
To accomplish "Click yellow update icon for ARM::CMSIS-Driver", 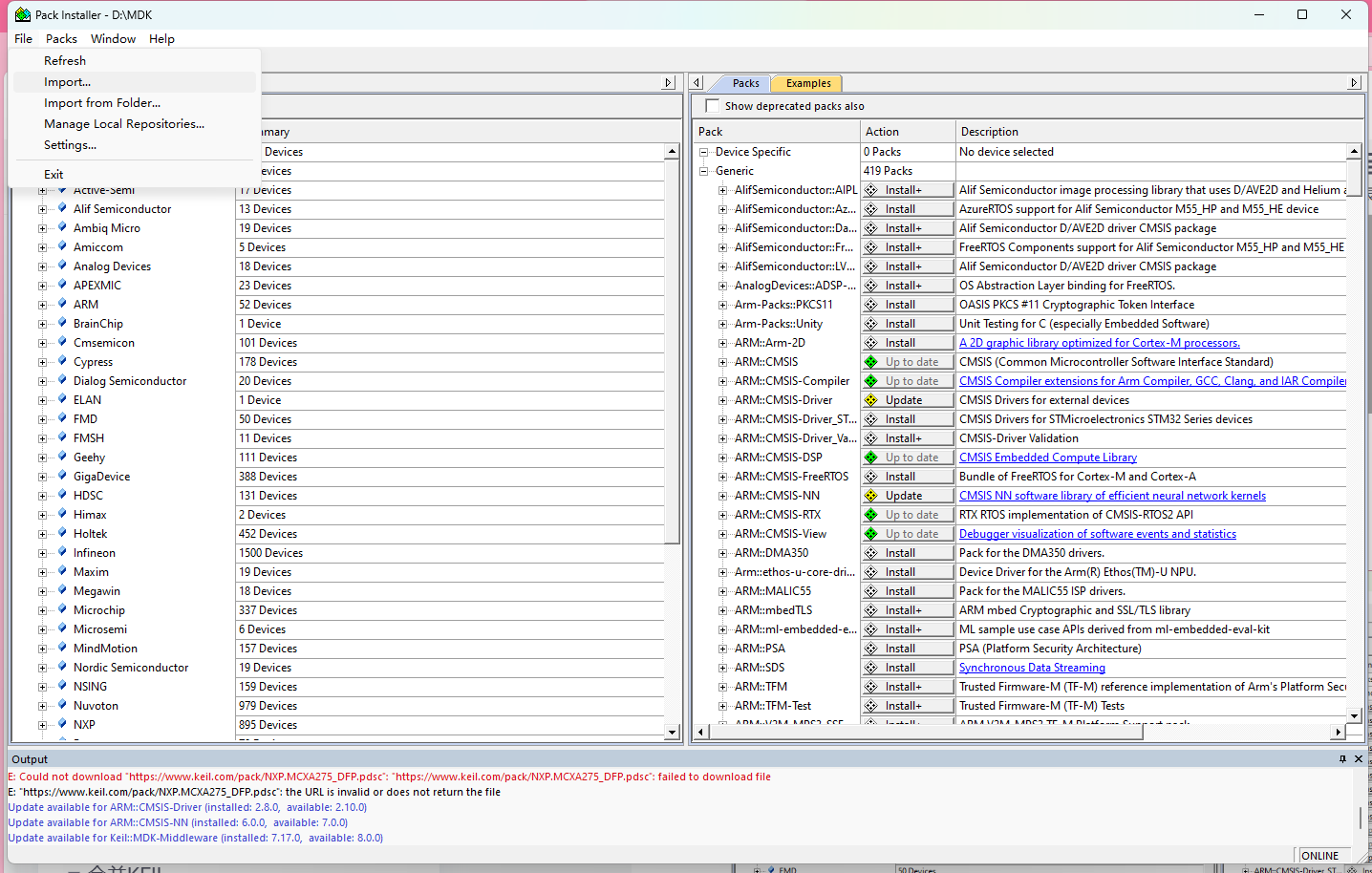I will click(x=871, y=400).
